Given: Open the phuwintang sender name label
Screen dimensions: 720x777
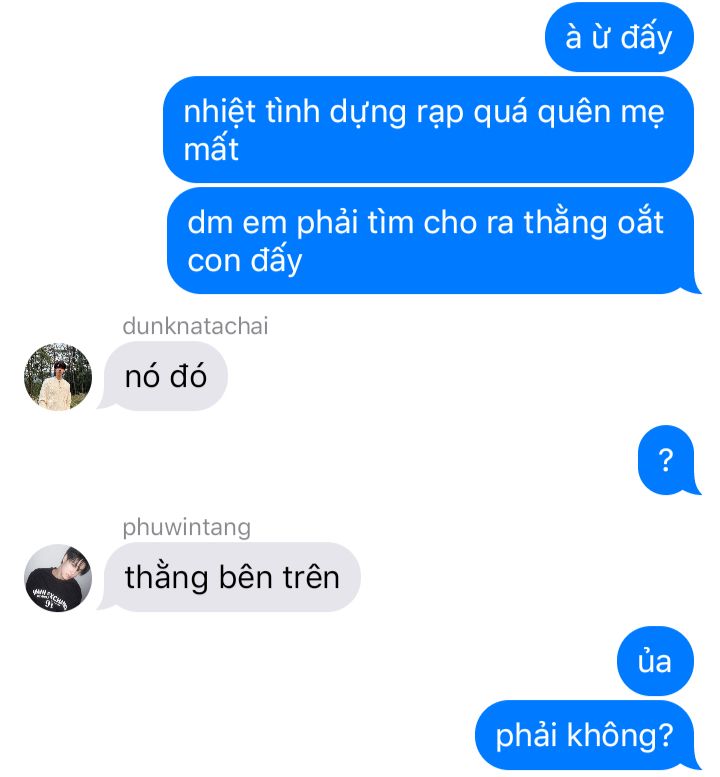Looking at the screenshot, I should click(x=186, y=527).
